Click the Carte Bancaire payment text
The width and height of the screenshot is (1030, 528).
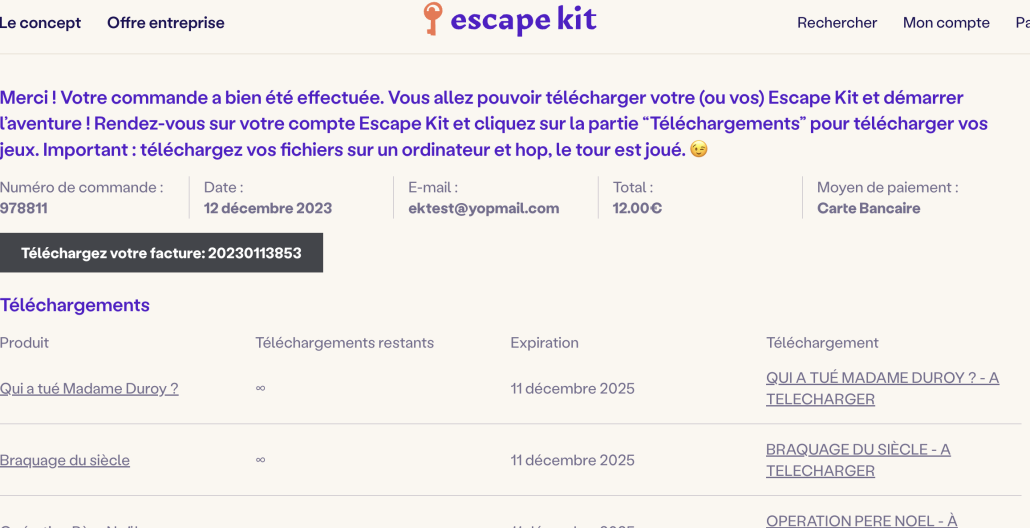868,208
